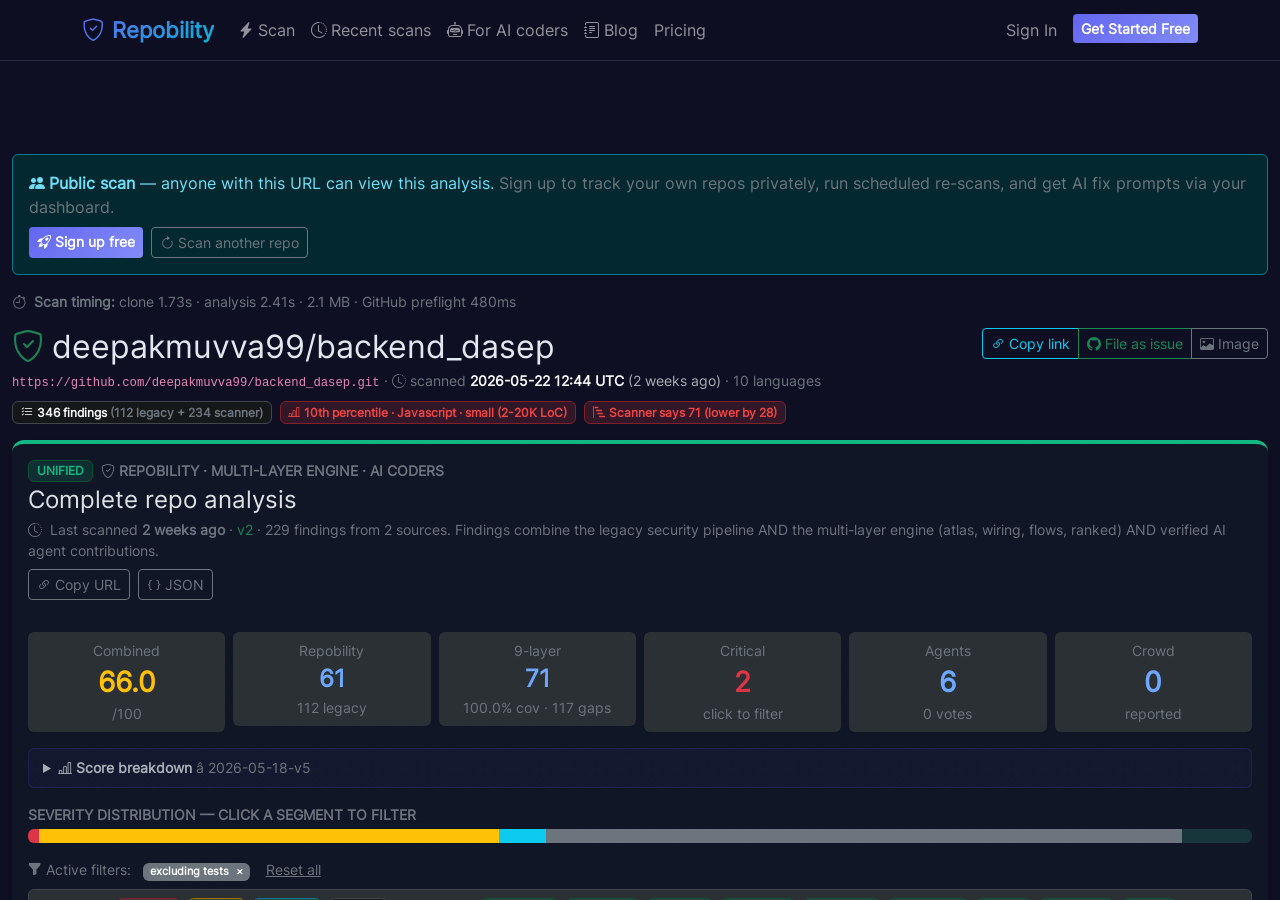This screenshot has height=900, width=1280.
Task: Click the 346 findings badge
Action: pyautogui.click(x=142, y=412)
